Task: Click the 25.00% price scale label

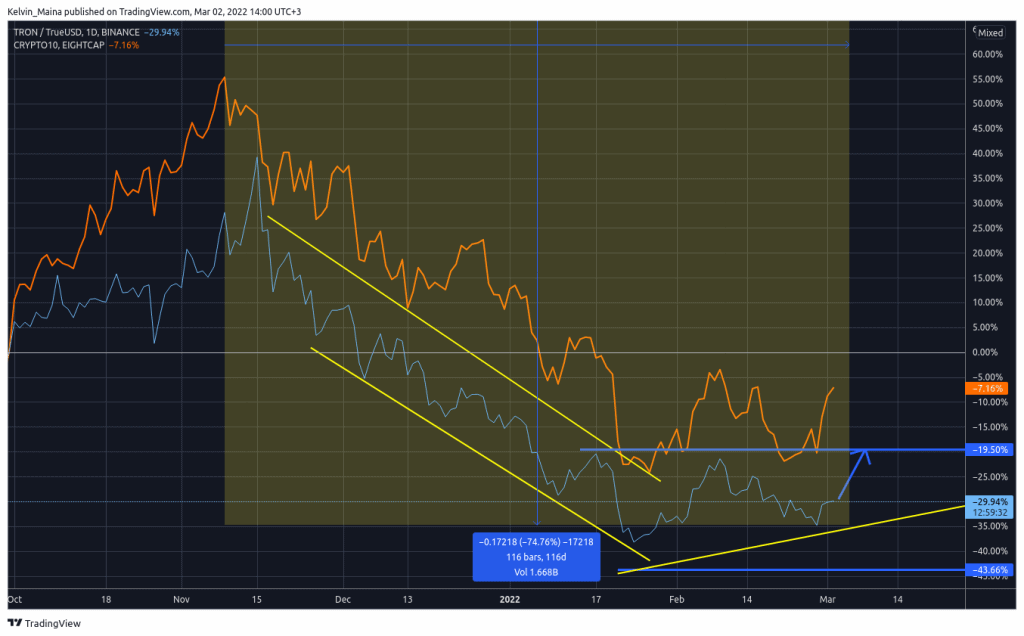Action: tap(987, 228)
